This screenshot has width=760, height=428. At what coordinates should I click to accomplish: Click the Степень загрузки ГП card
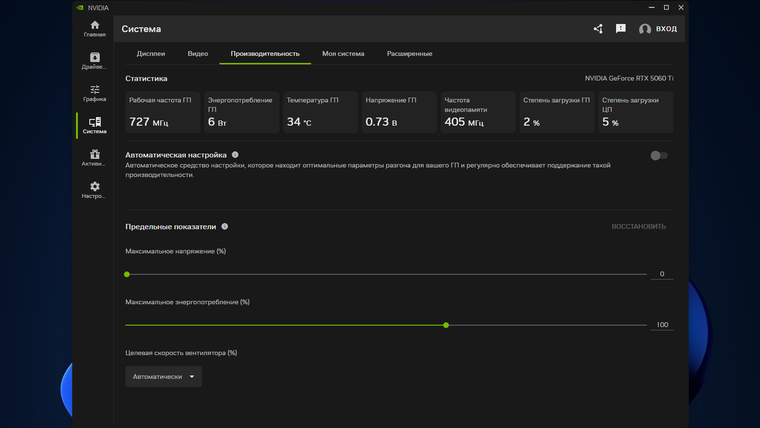pyautogui.click(x=557, y=112)
